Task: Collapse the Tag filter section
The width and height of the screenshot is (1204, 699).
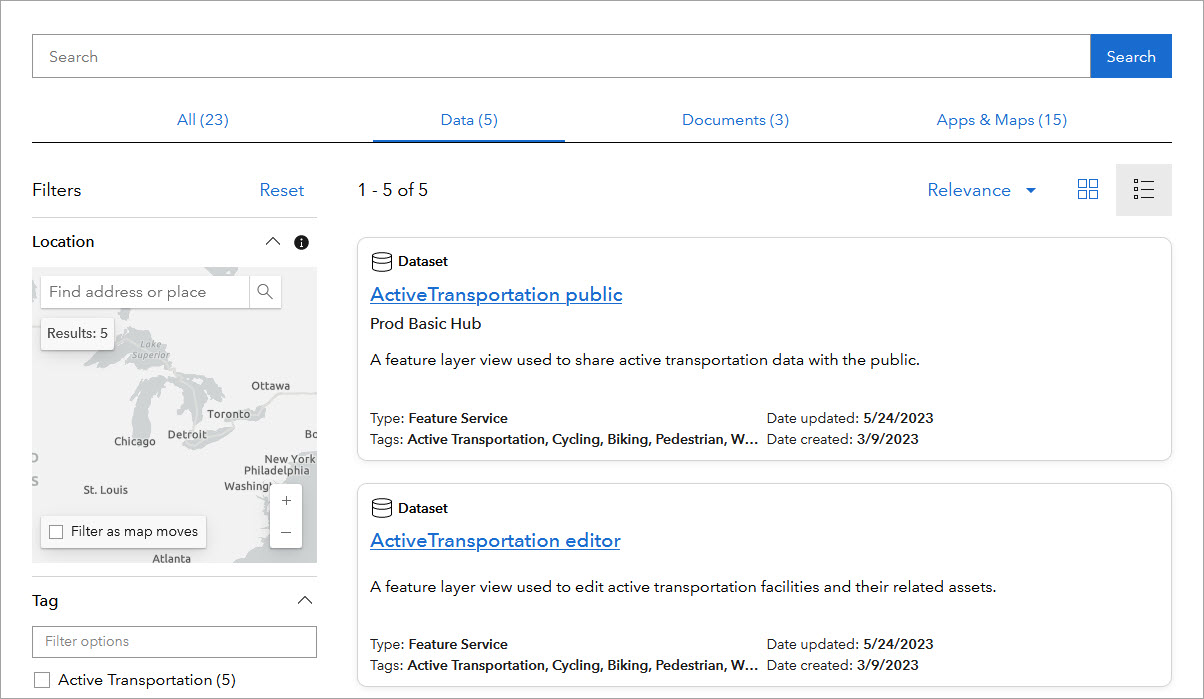Action: point(306,601)
